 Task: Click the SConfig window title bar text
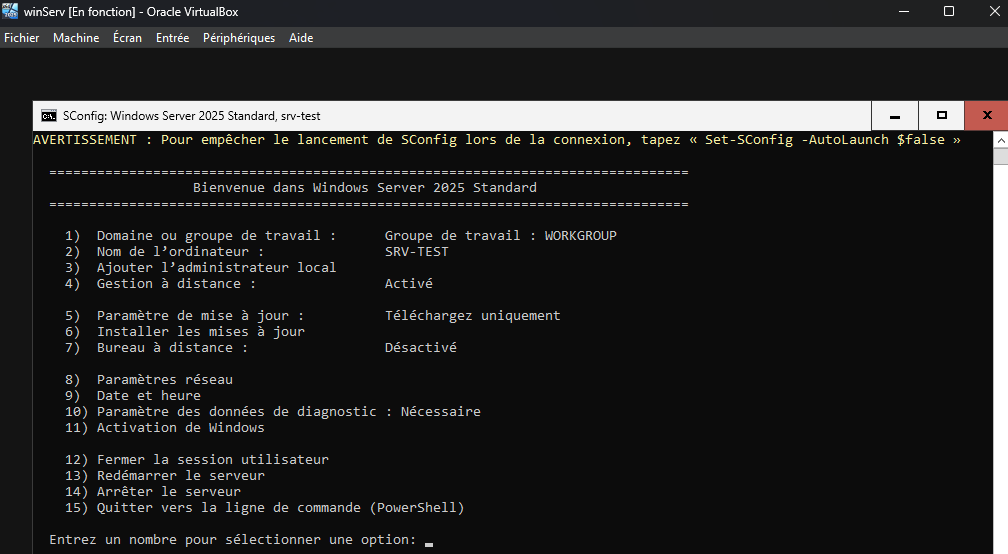click(x=191, y=116)
